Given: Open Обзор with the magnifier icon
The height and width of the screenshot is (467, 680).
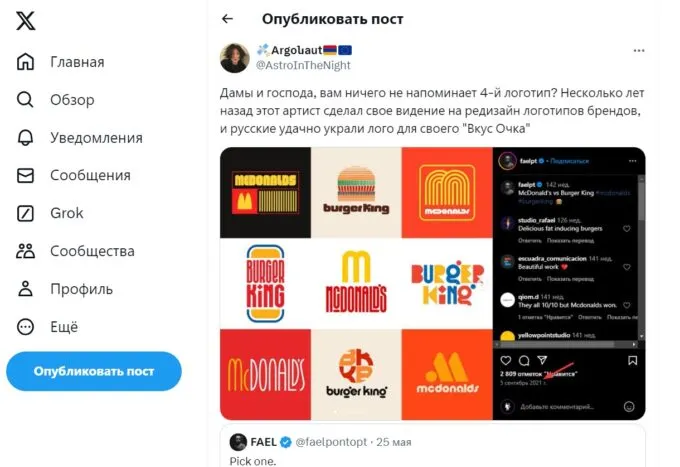Looking at the screenshot, I should (27, 100).
